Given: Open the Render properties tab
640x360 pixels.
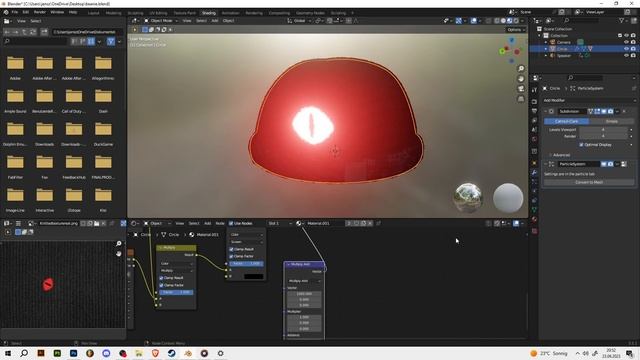Looking at the screenshot, I should coord(534,102).
